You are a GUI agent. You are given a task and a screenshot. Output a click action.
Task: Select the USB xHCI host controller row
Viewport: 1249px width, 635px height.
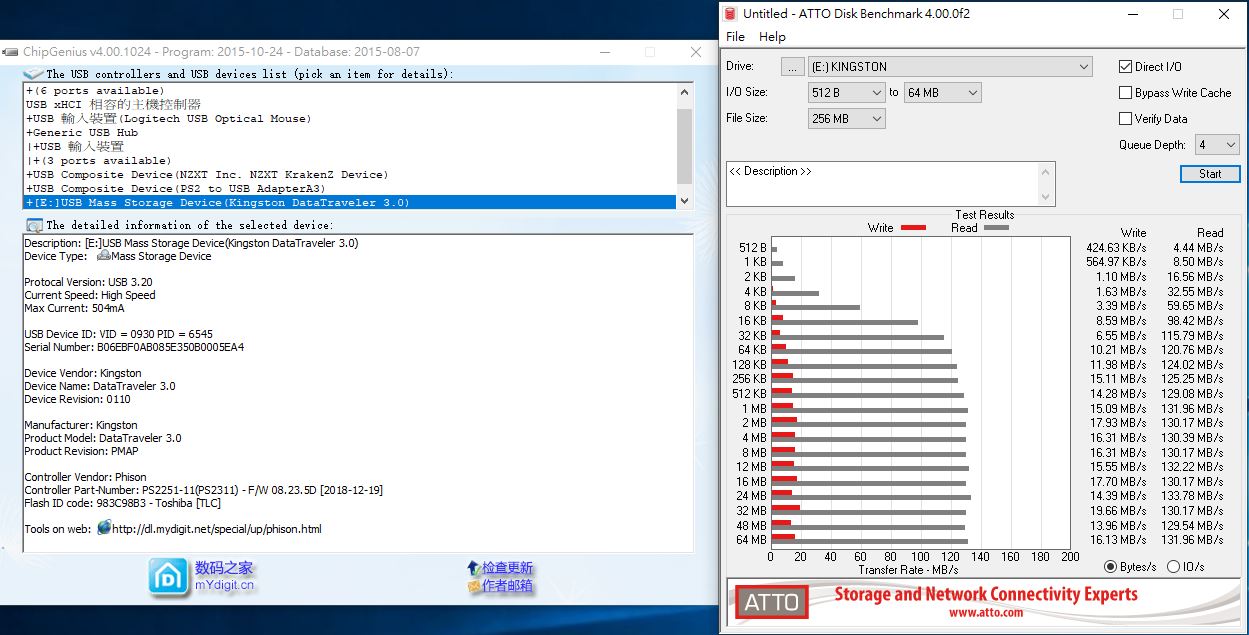[350, 104]
